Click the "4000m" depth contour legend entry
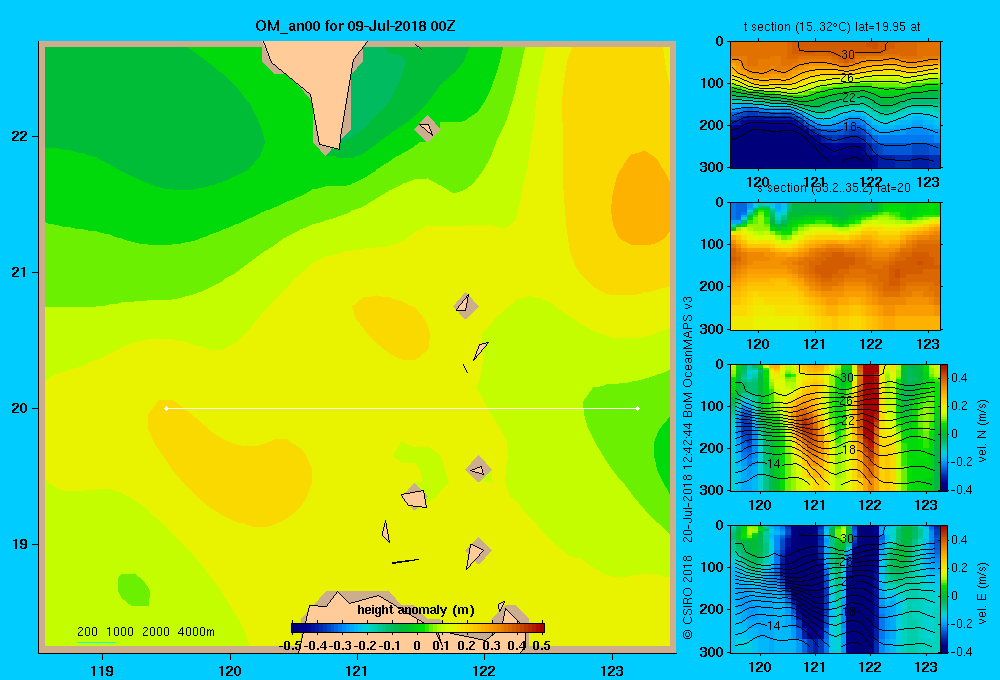 coord(196,632)
